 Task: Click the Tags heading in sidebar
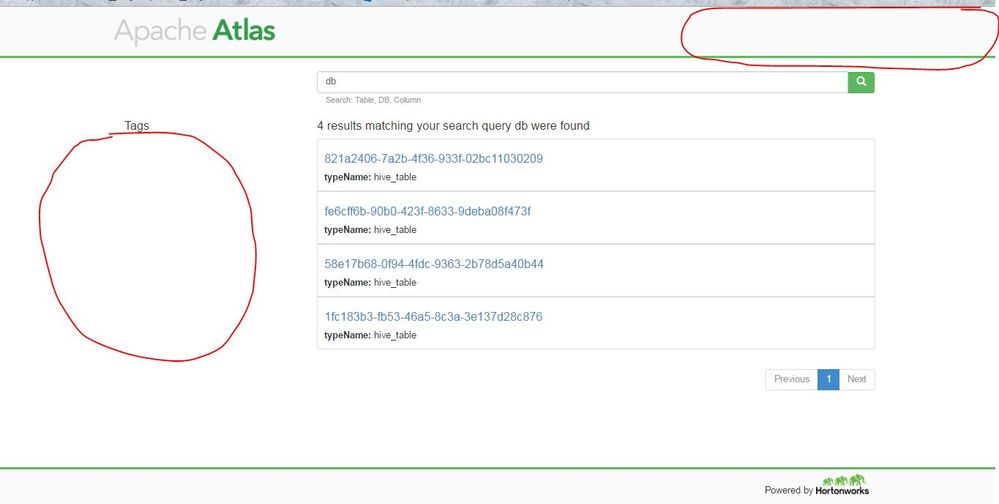[x=137, y=126]
